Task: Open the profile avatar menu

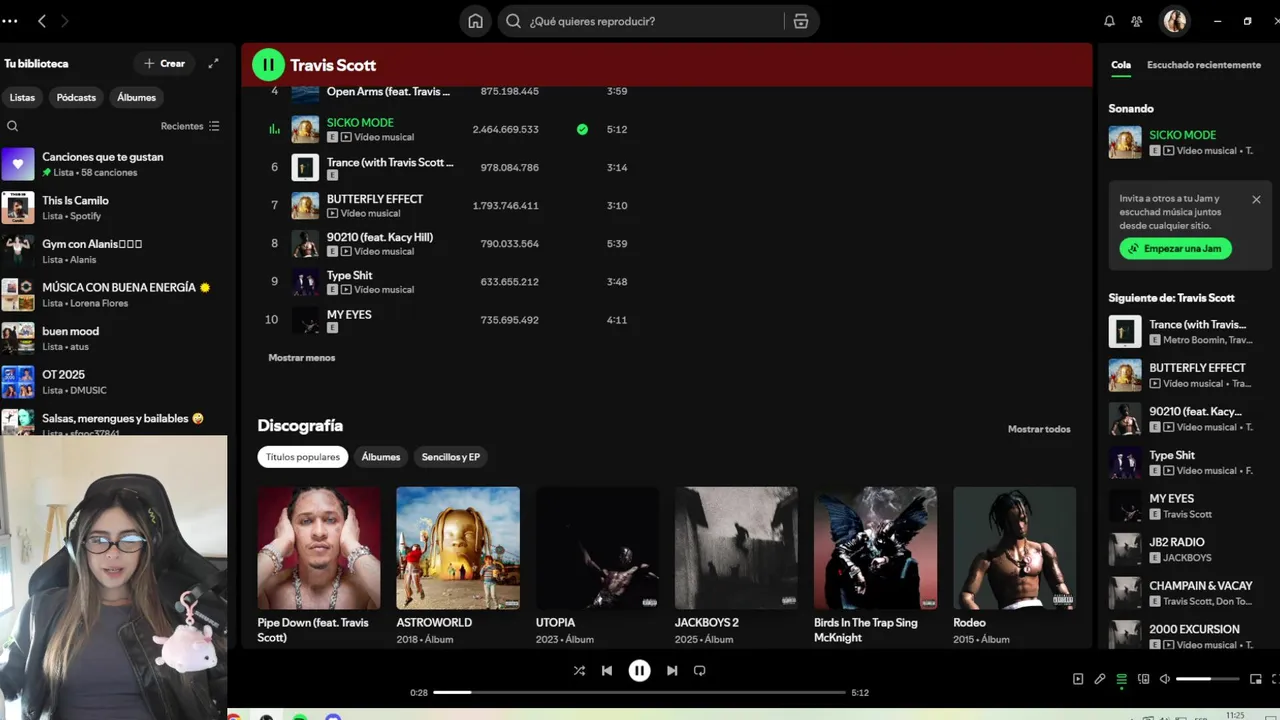Action: [1175, 21]
